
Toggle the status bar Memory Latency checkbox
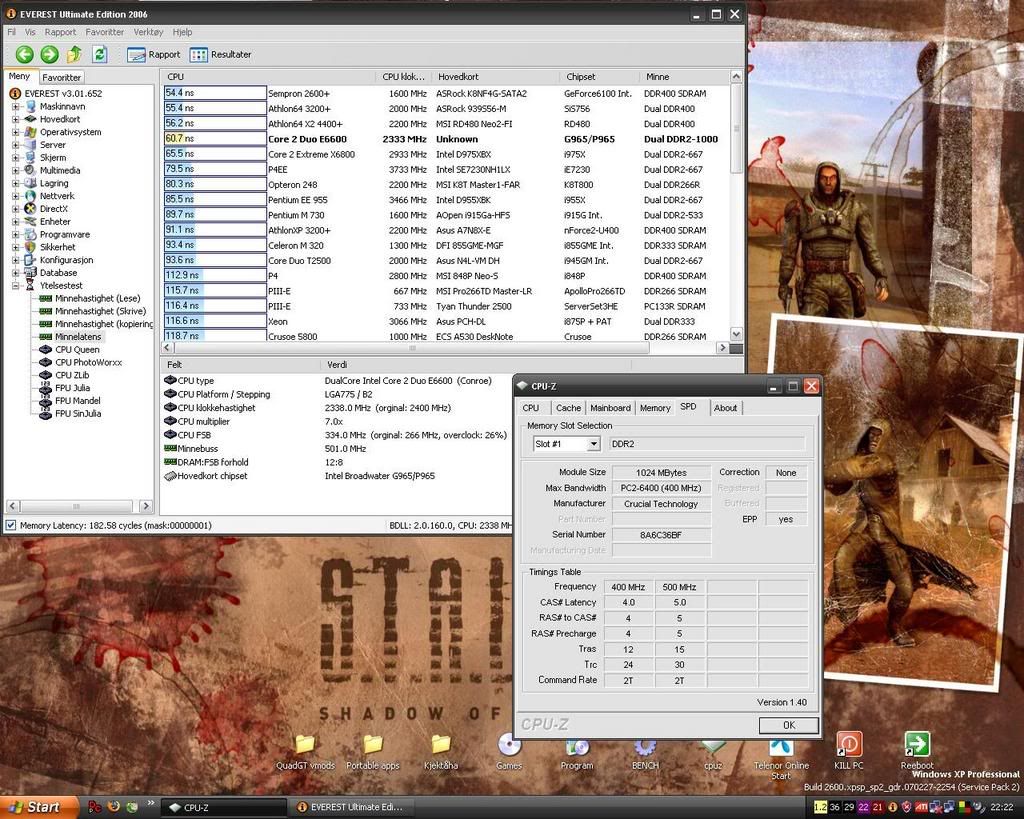[10, 525]
